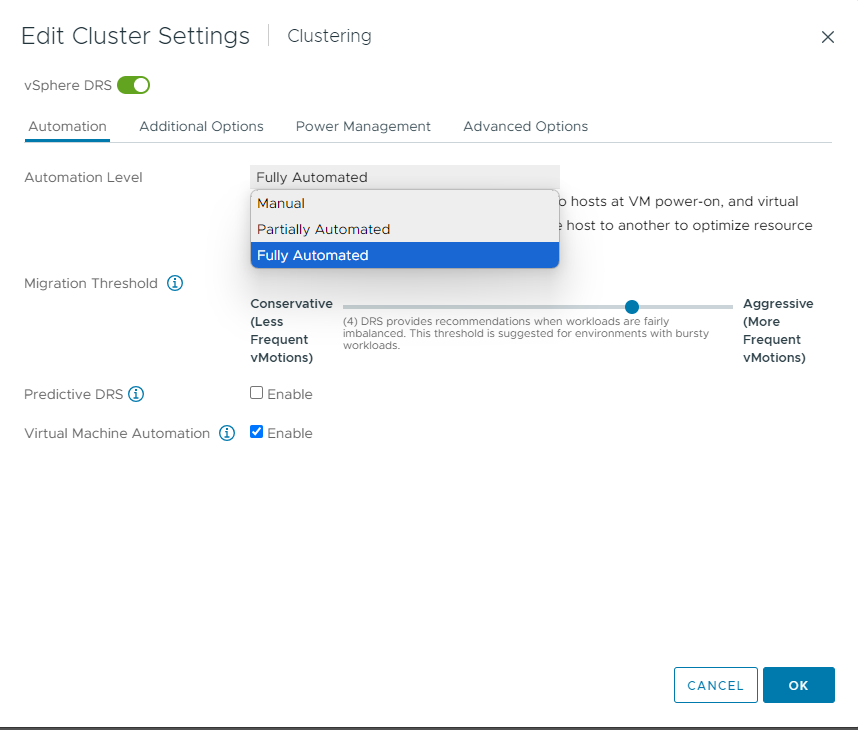Select Fully Automated option in list

coord(405,255)
